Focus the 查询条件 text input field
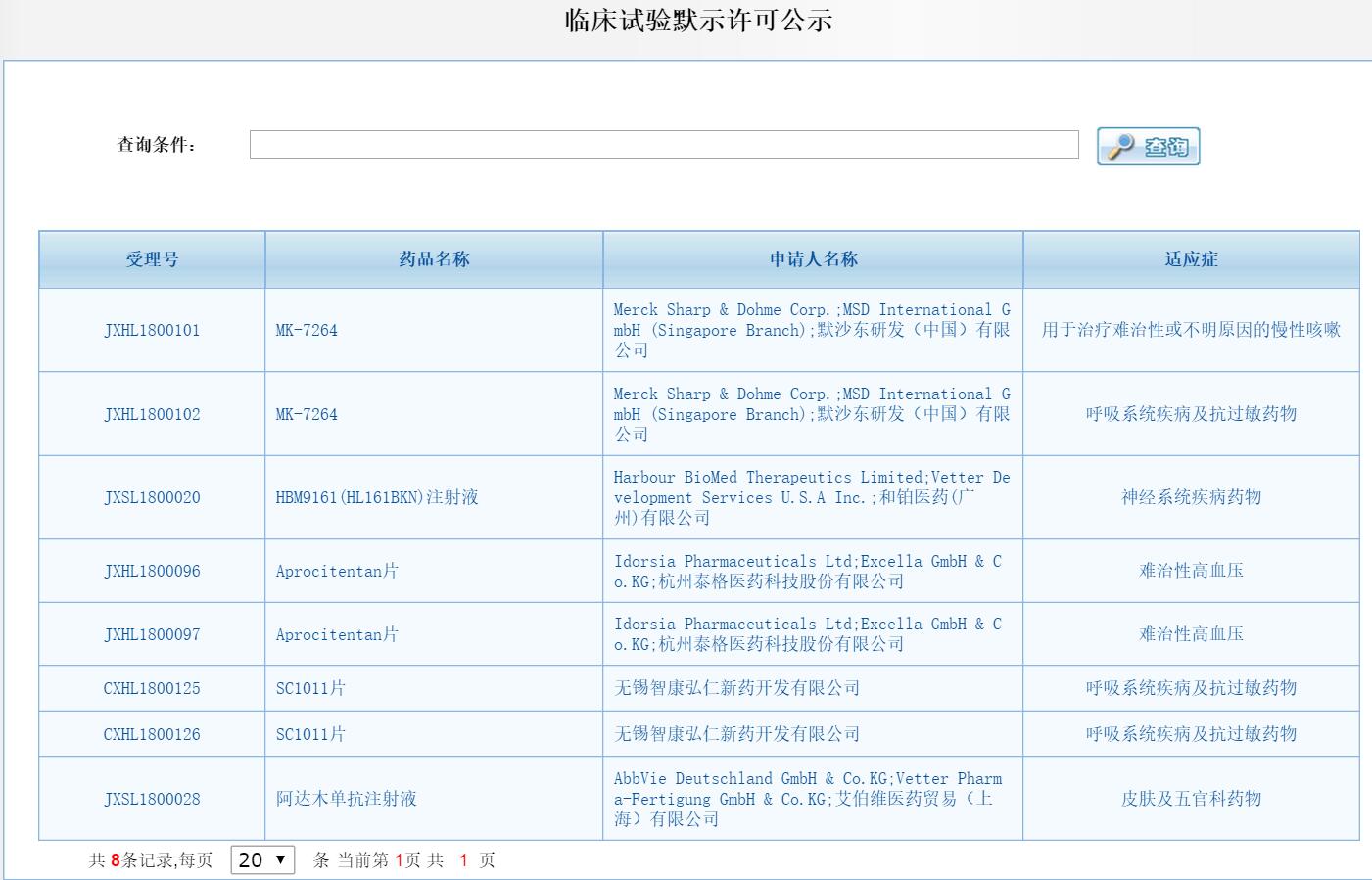 [x=663, y=145]
